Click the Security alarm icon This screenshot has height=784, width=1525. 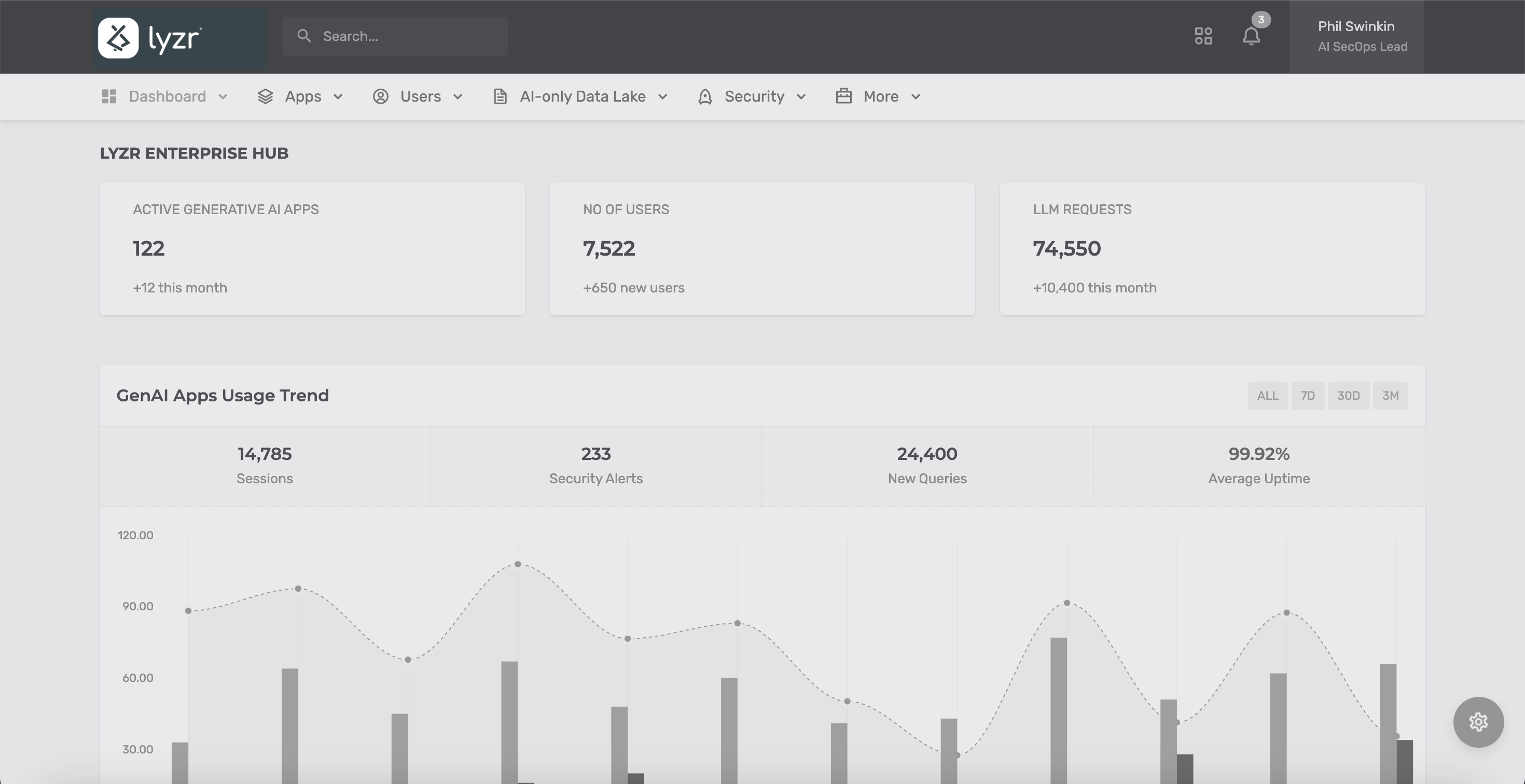click(x=705, y=96)
